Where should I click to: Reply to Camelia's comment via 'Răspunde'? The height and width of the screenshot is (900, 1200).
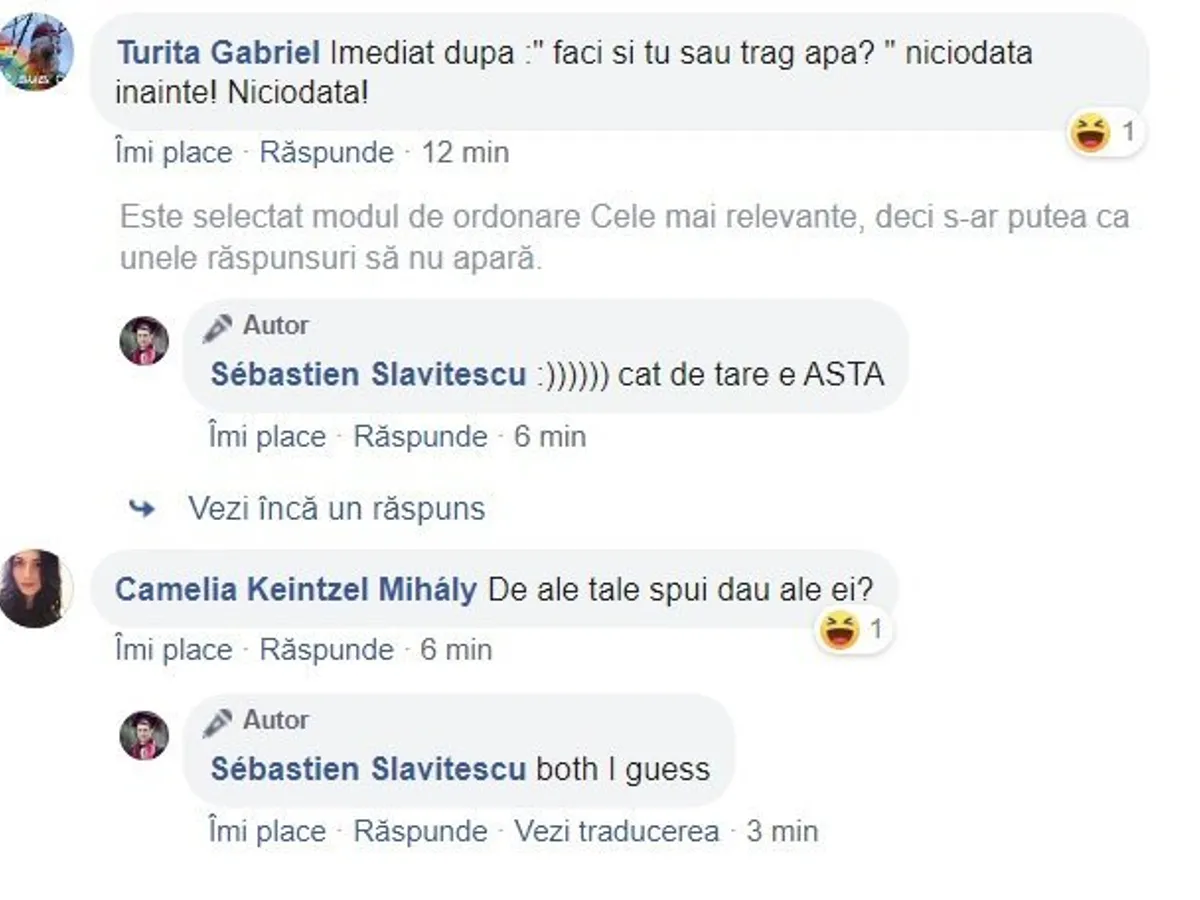point(326,649)
